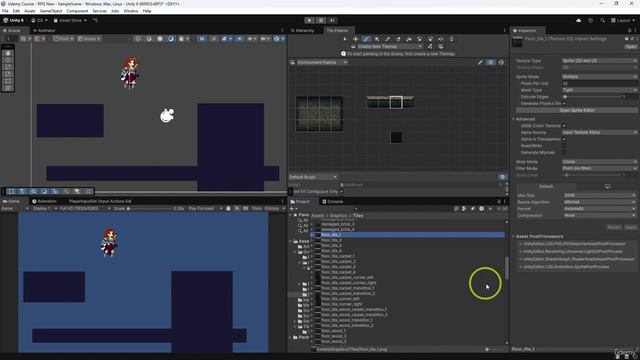
Task: Open the Texture Type dropdown
Action: pos(599,60)
